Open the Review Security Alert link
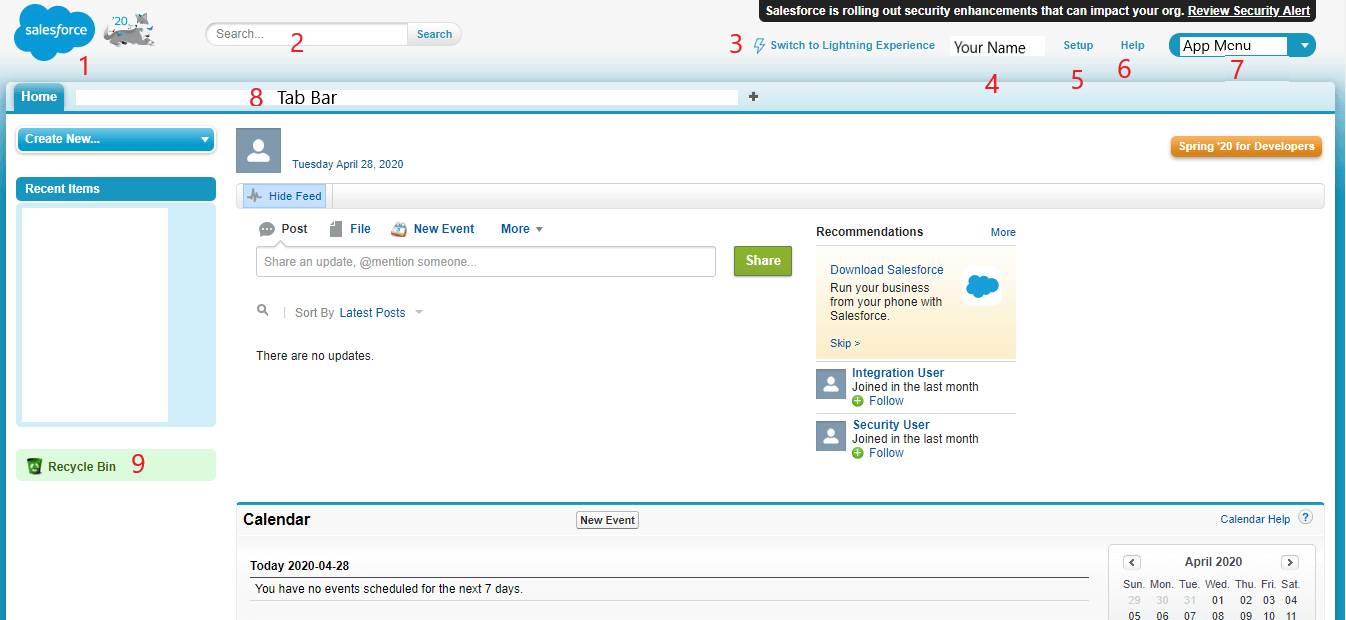 (x=1248, y=11)
